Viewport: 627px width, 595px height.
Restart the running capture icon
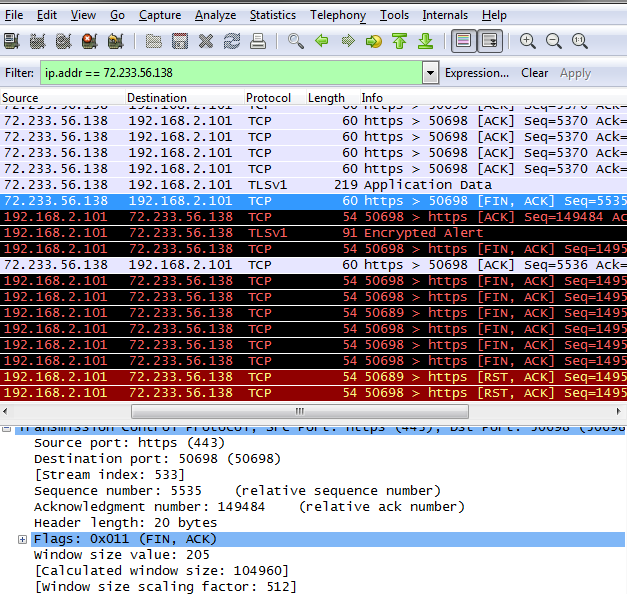tap(116, 41)
